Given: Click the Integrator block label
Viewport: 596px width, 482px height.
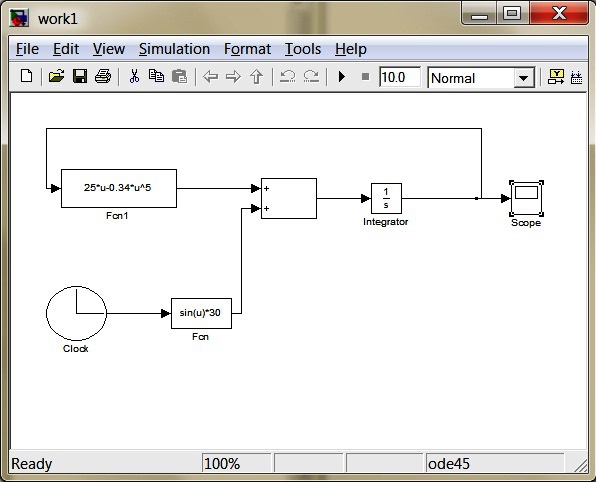Looking at the screenshot, I should point(385,222).
